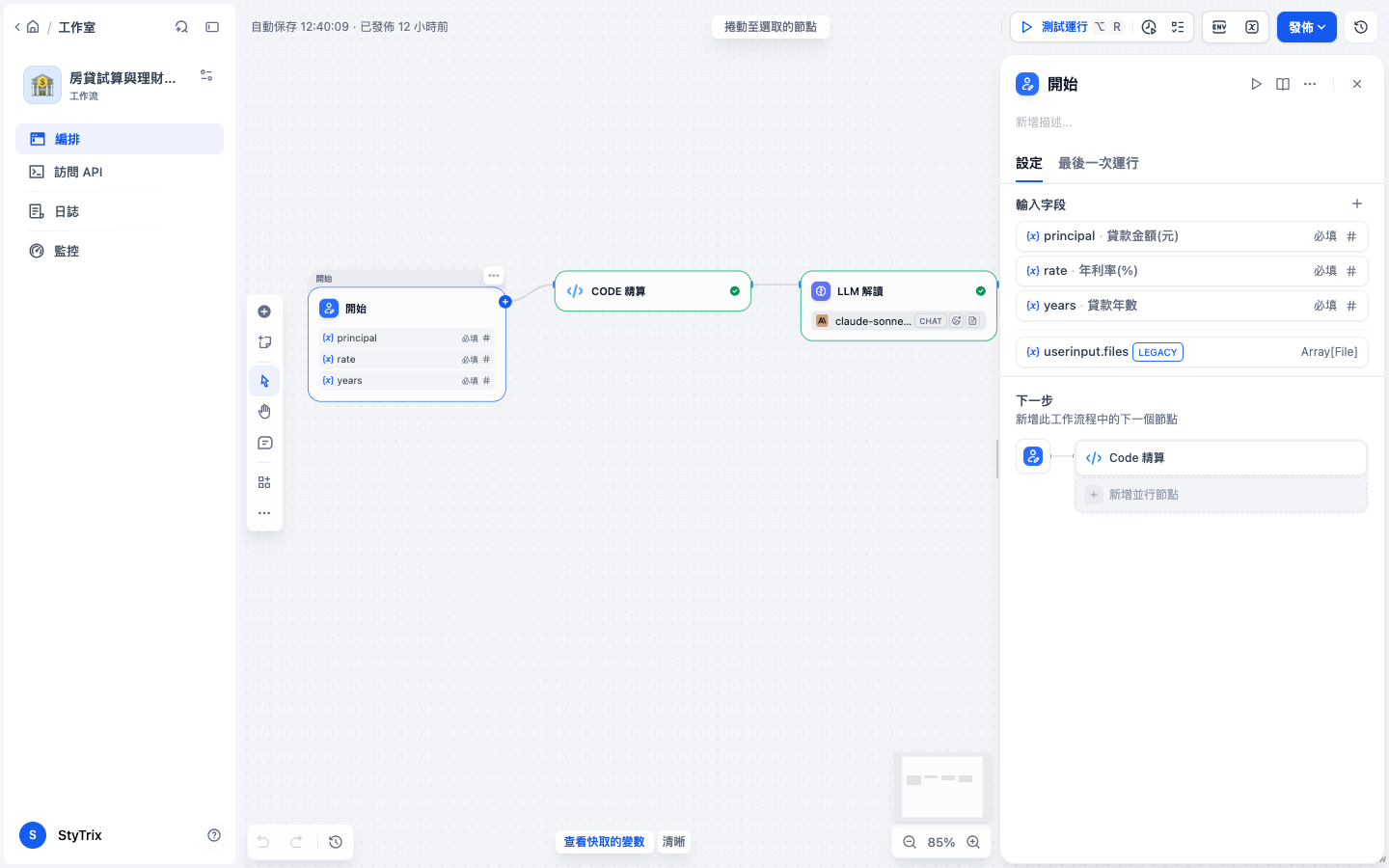Switch to the 最後一次運行 tab
The width and height of the screenshot is (1389, 868).
[x=1098, y=163]
